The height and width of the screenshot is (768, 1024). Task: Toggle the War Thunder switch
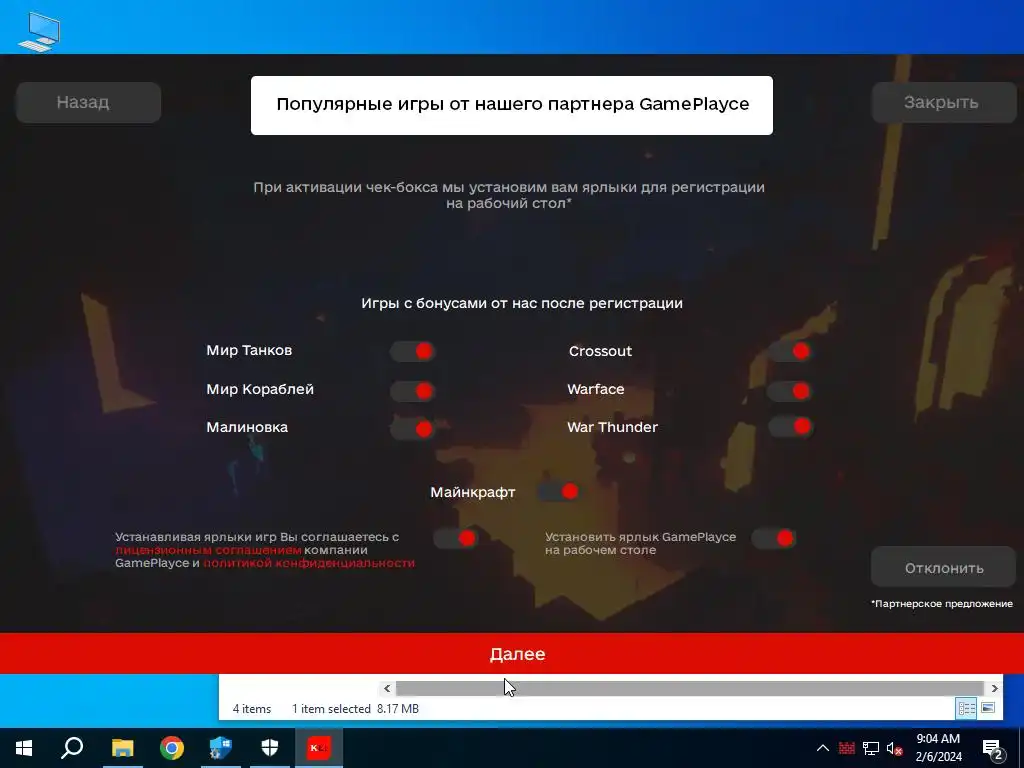tap(790, 426)
